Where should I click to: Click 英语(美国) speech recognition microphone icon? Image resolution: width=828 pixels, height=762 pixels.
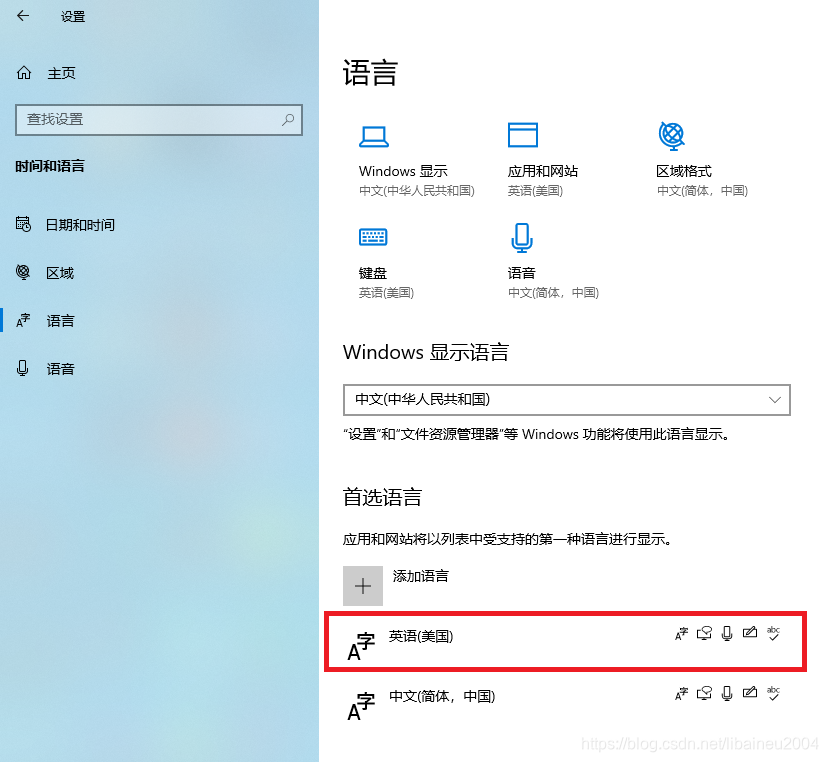[727, 633]
